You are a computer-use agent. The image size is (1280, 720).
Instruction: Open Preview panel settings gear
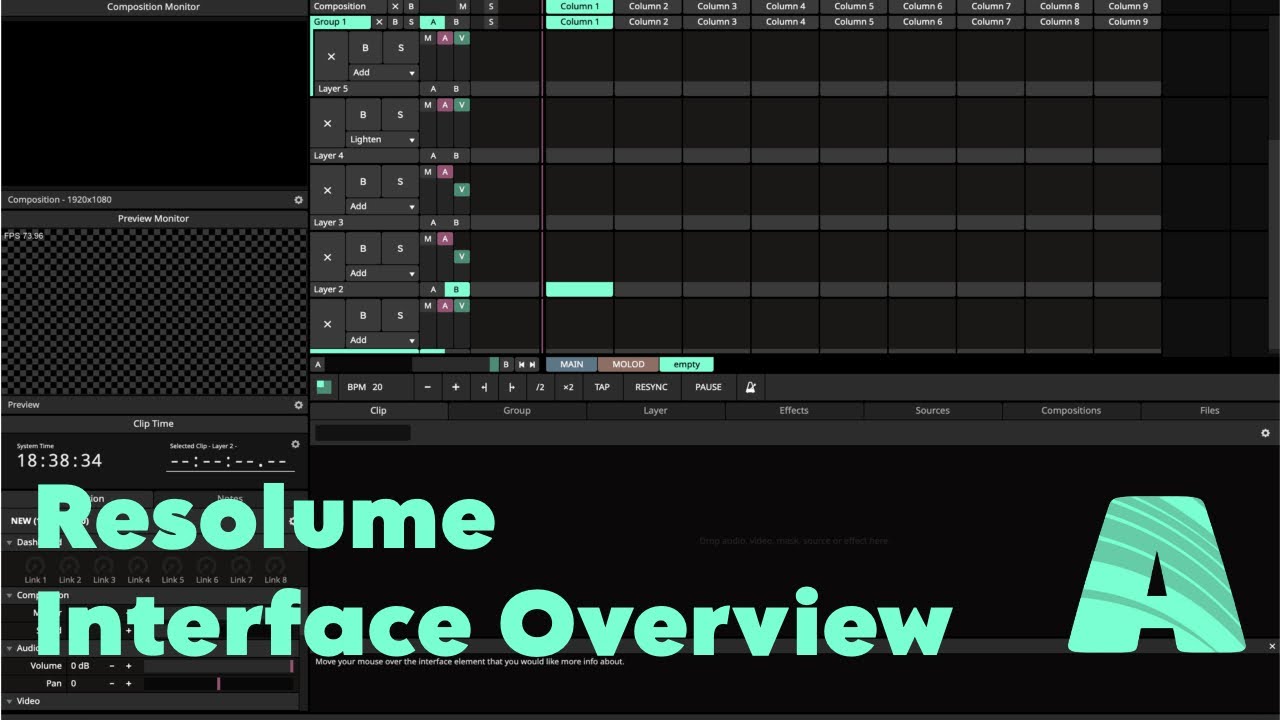[298, 405]
